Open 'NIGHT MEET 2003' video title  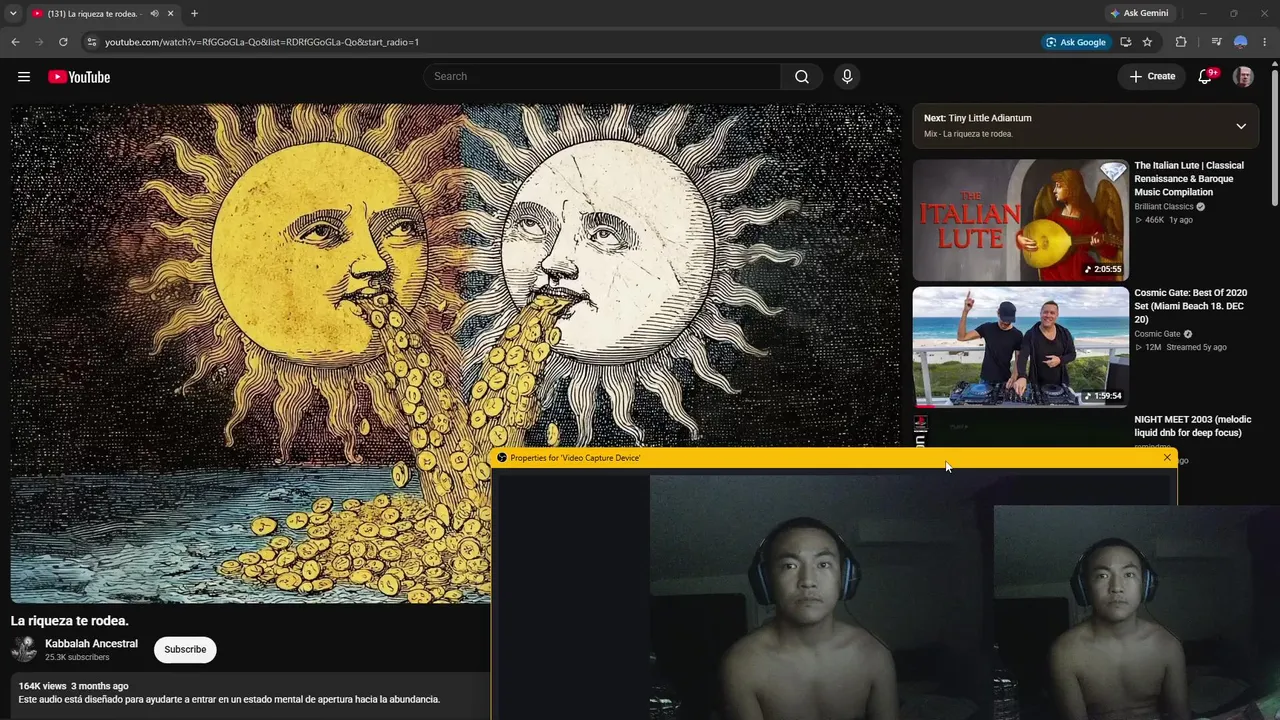[x=1193, y=426]
